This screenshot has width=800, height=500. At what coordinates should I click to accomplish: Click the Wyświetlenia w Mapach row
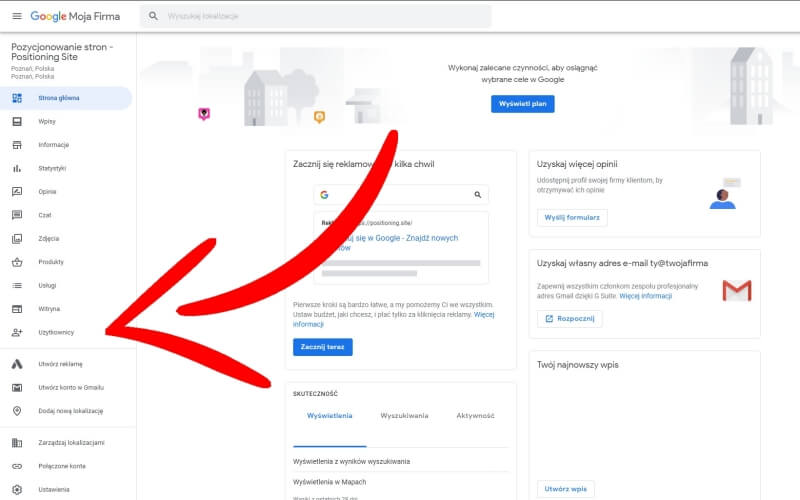401,482
